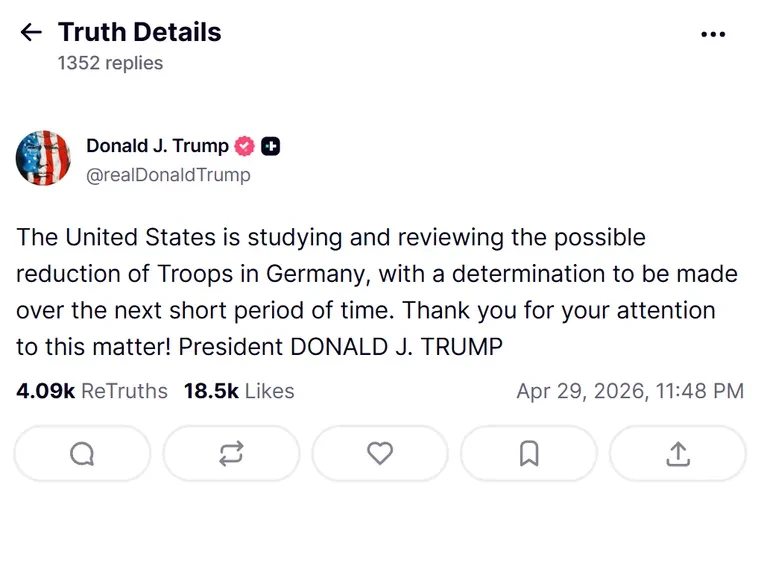This screenshot has width=764, height=569.
Task: Share the post using the upload icon
Action: 678,454
